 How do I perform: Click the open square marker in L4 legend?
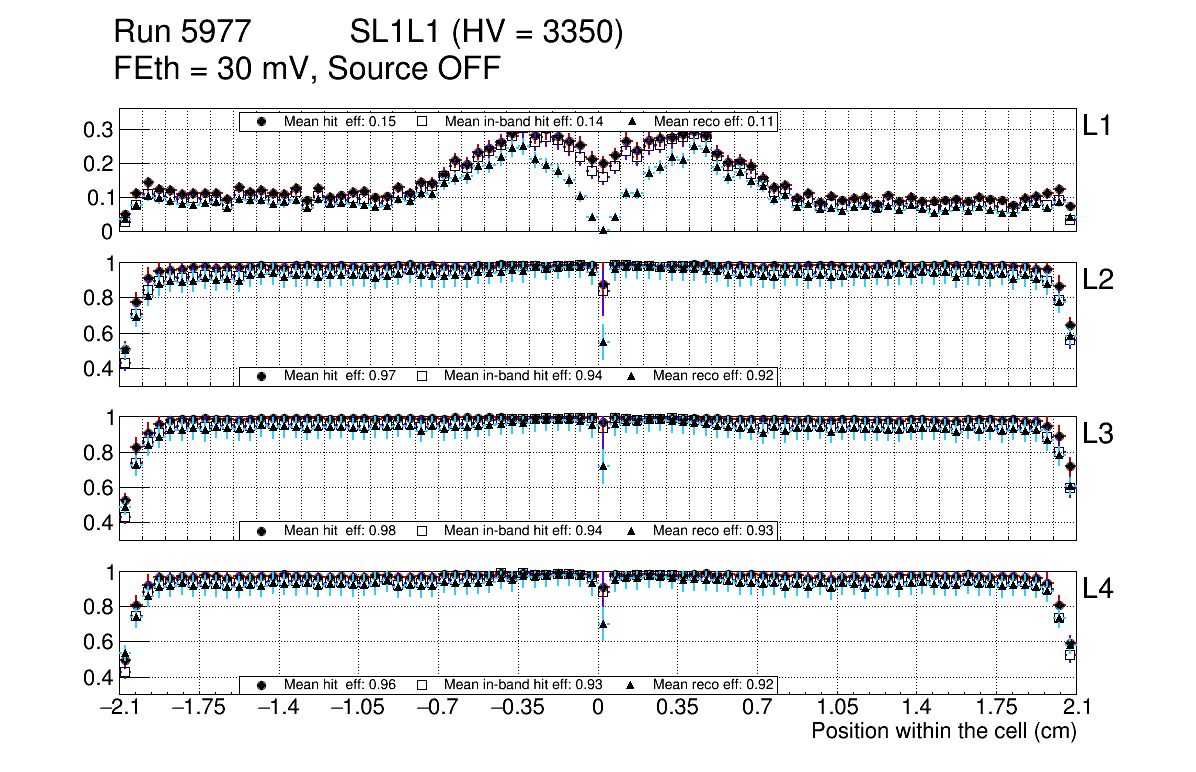422,686
